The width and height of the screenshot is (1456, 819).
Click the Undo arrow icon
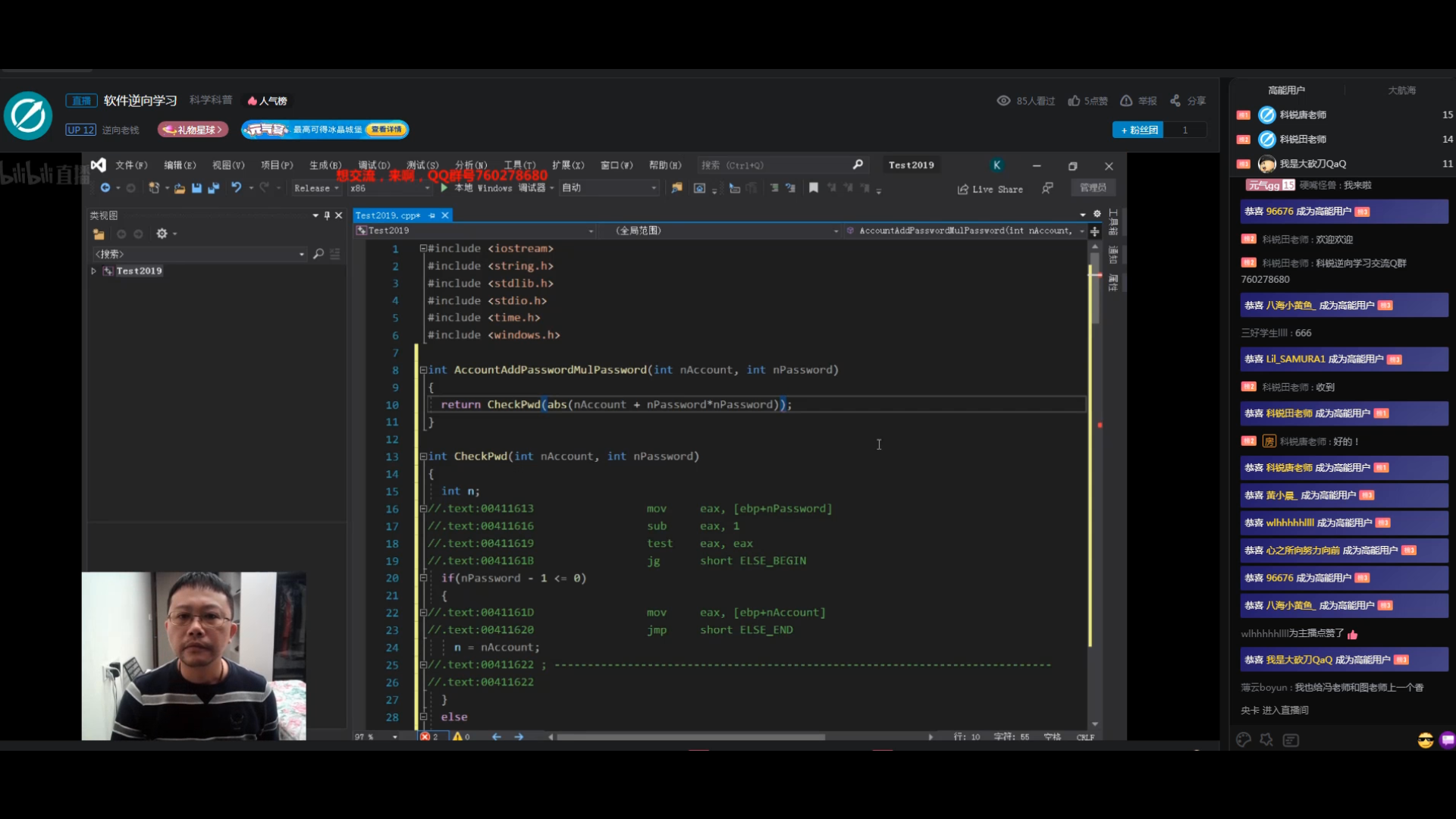(x=236, y=188)
